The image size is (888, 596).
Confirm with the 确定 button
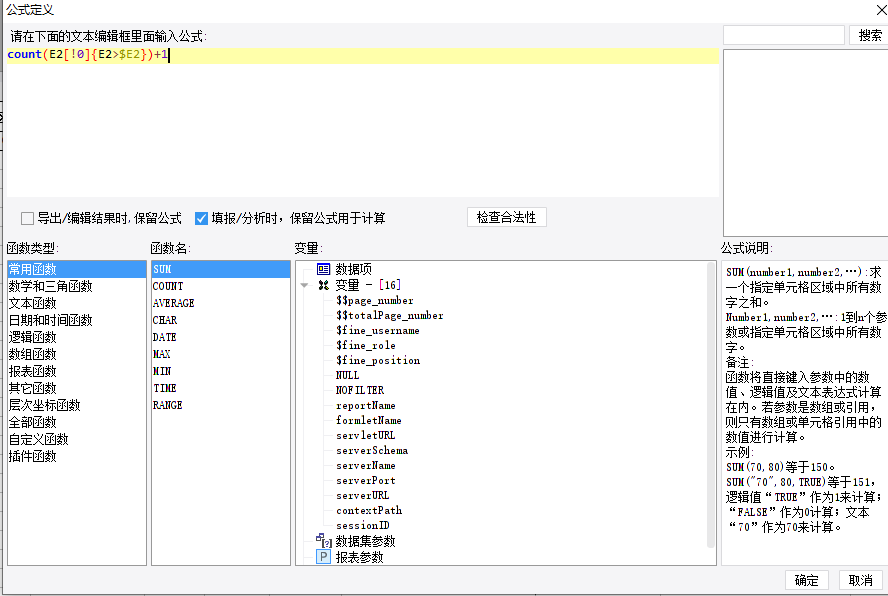click(x=806, y=580)
